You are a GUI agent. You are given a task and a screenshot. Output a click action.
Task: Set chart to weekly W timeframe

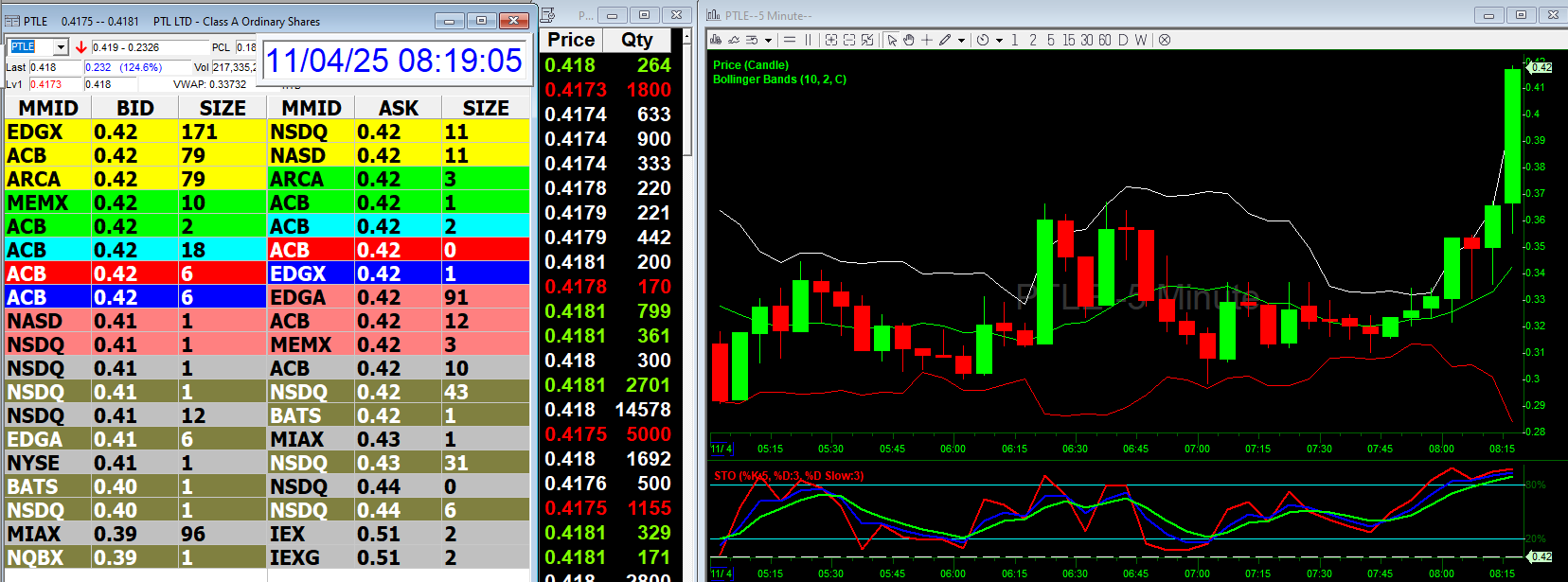point(1141,40)
